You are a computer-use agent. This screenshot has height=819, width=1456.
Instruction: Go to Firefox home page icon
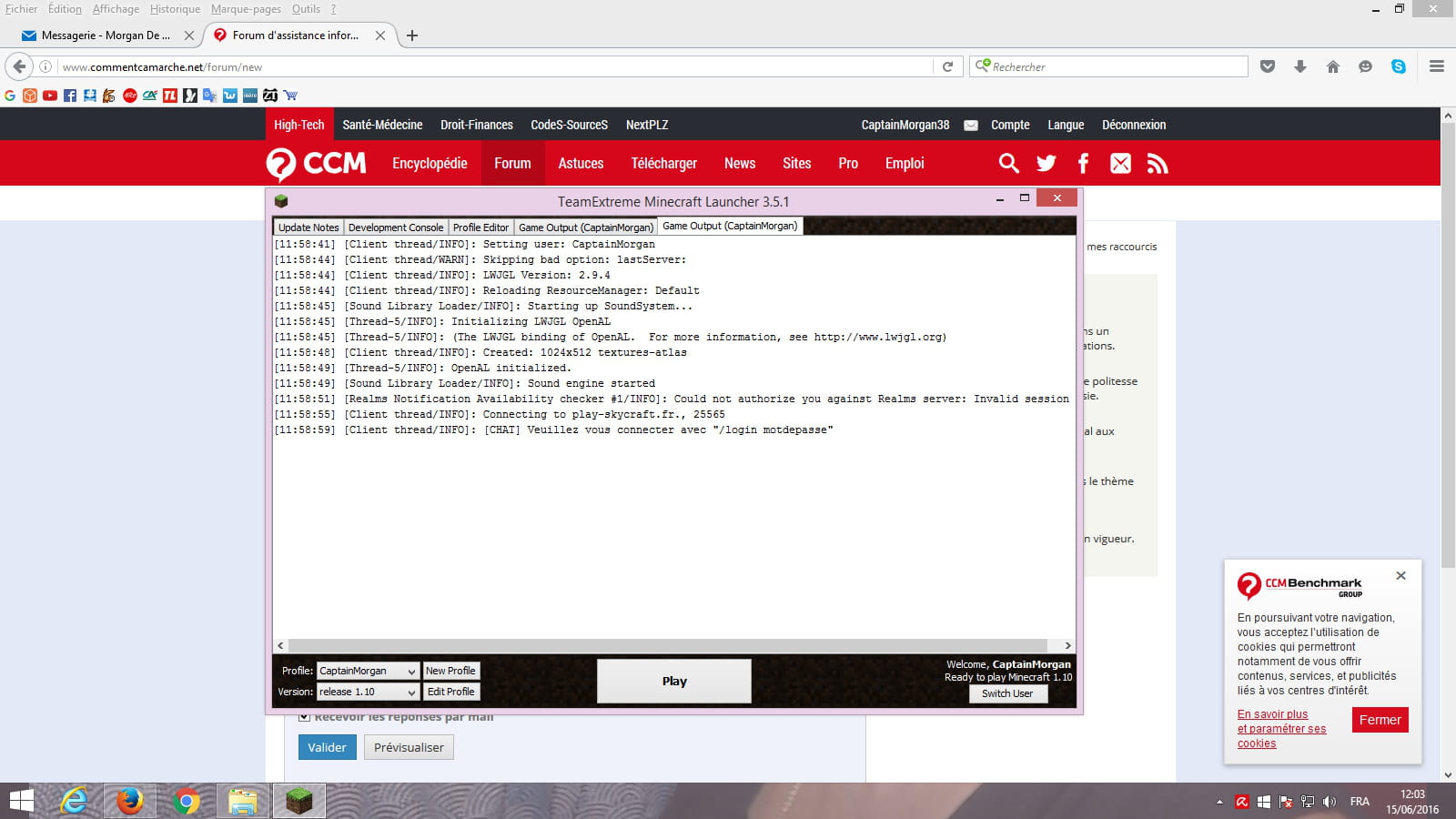point(1333,66)
